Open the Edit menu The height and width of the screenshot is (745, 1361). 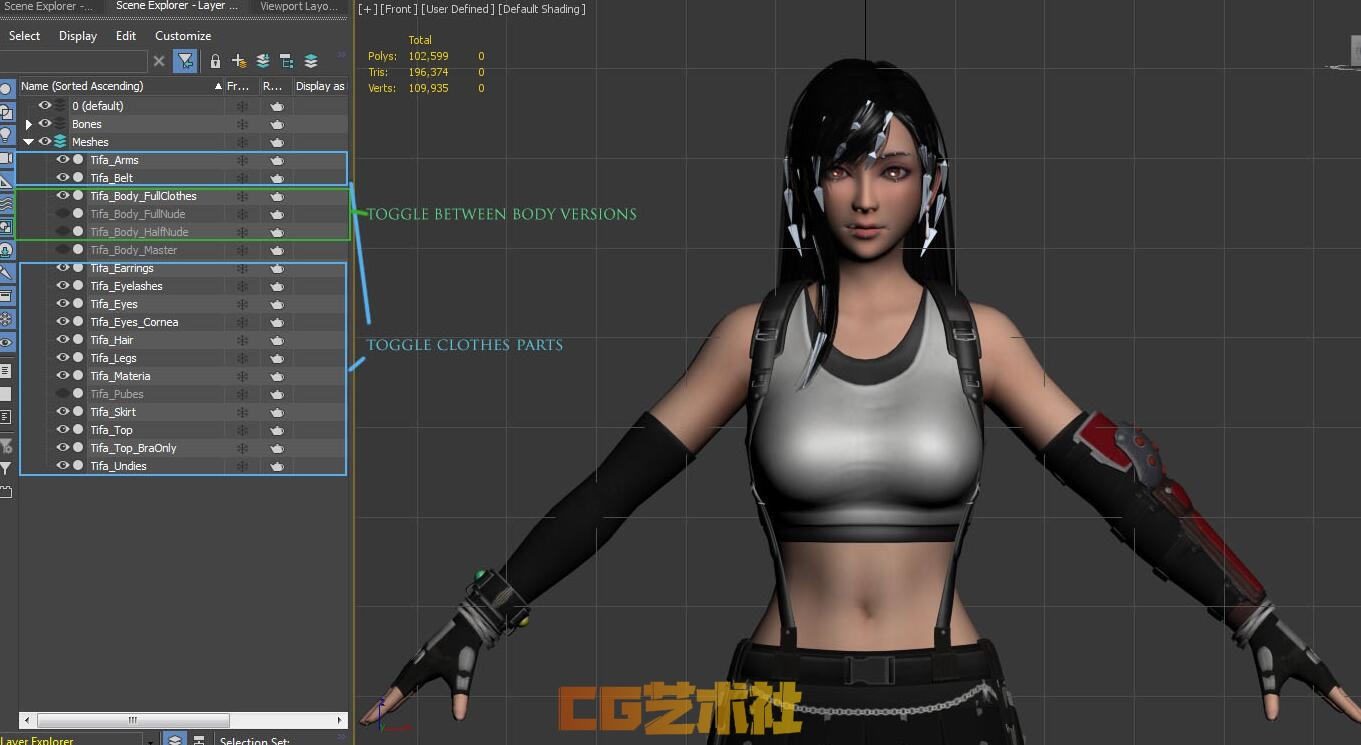pyautogui.click(x=126, y=36)
